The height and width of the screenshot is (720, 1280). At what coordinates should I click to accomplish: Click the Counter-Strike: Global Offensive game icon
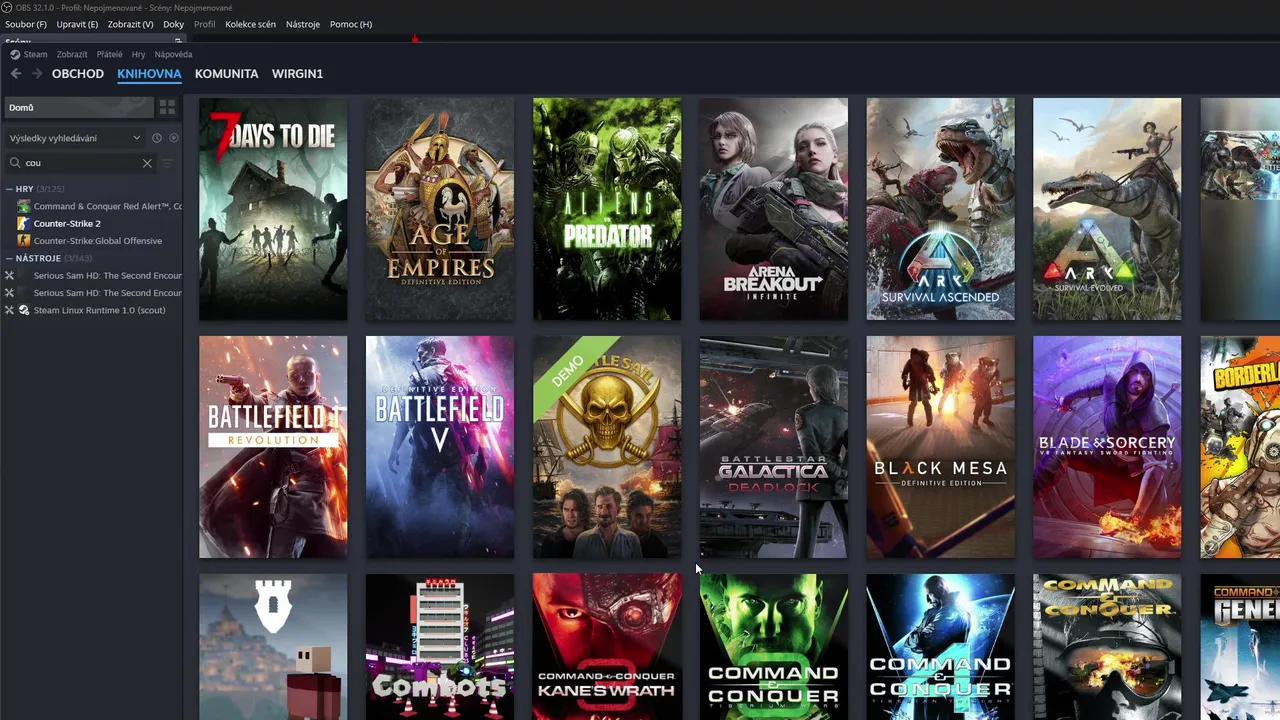click(24, 241)
